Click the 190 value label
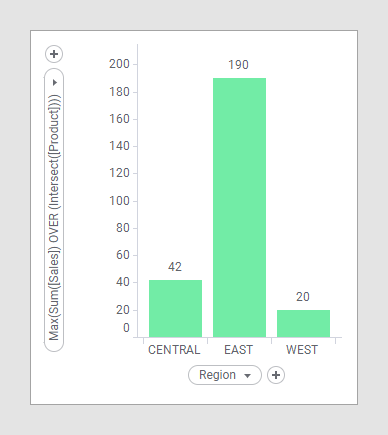 click(x=238, y=65)
